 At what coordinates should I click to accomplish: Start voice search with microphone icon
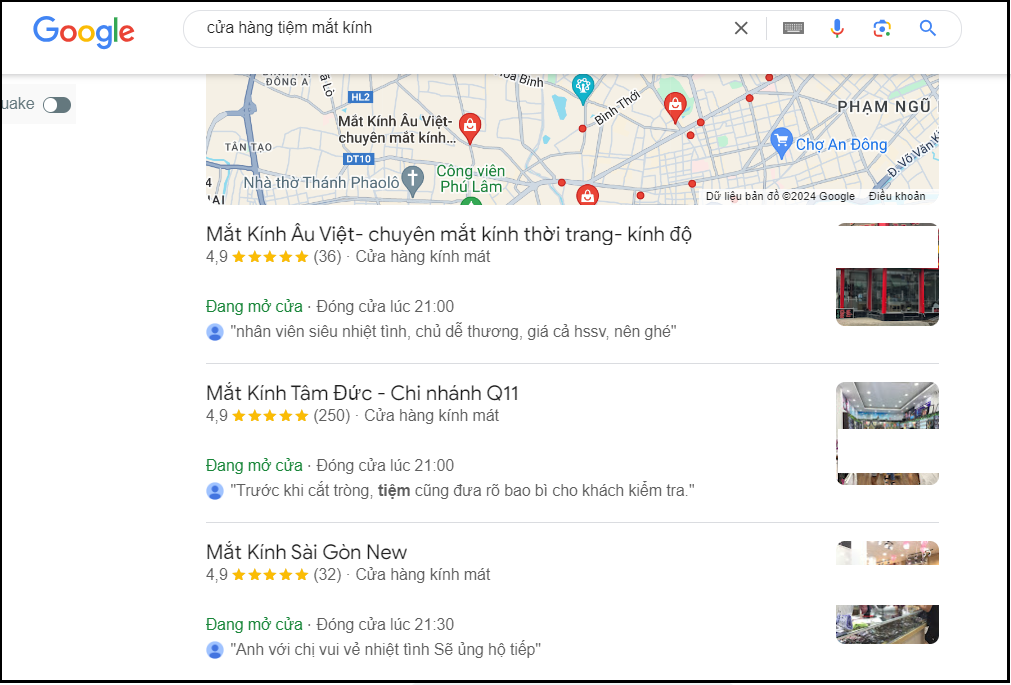tap(837, 28)
